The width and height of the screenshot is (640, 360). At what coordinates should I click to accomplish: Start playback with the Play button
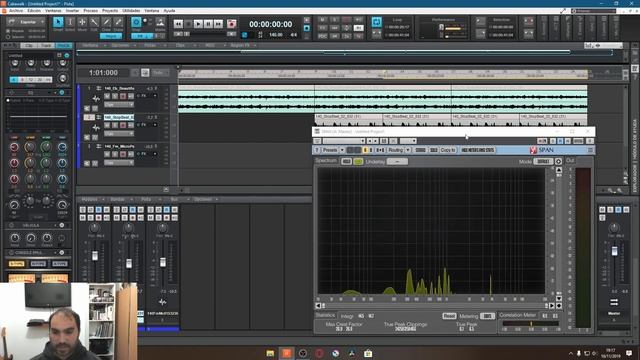click(198, 24)
